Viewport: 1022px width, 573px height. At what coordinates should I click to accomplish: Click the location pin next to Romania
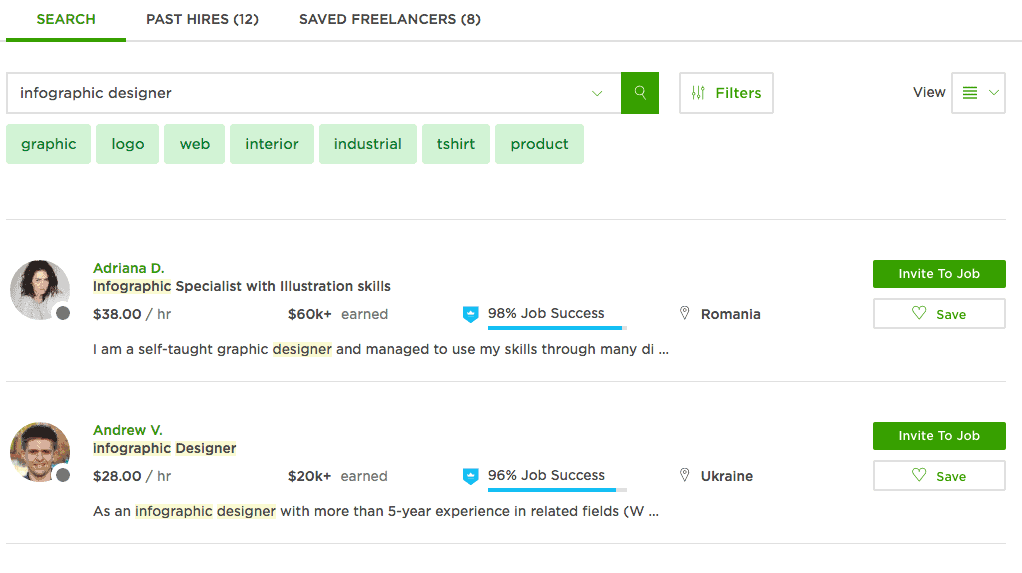(x=684, y=313)
